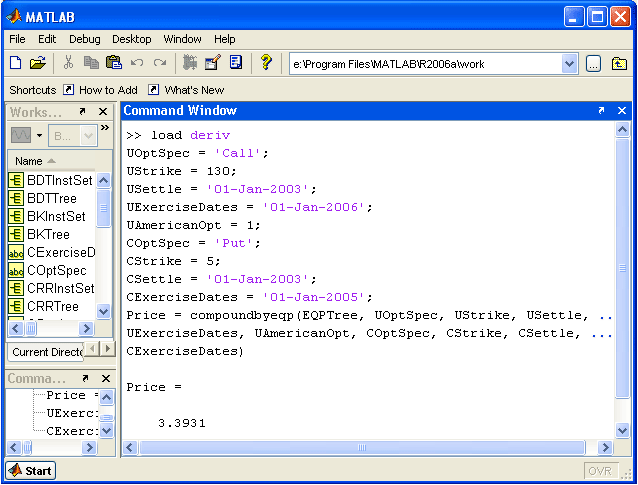
Task: Open the Edit menu
Action: click(x=47, y=39)
